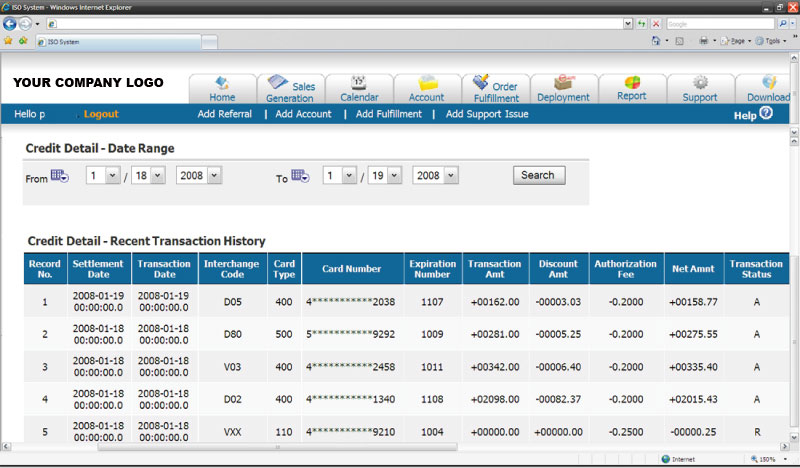Click the Print toolbar icon
Viewport: 800px width, 468px height.
coord(704,41)
